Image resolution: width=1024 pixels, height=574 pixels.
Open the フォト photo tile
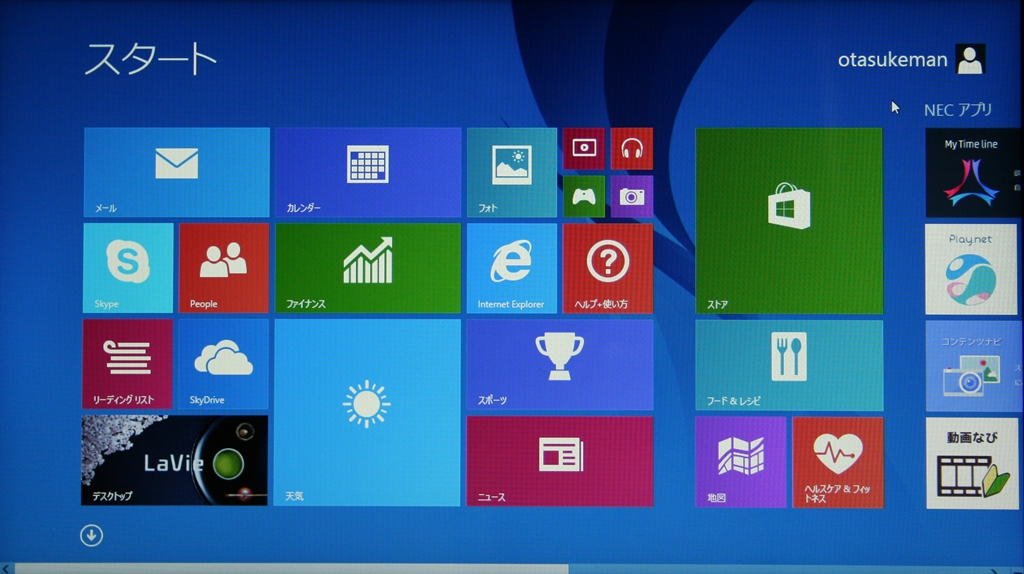512,172
